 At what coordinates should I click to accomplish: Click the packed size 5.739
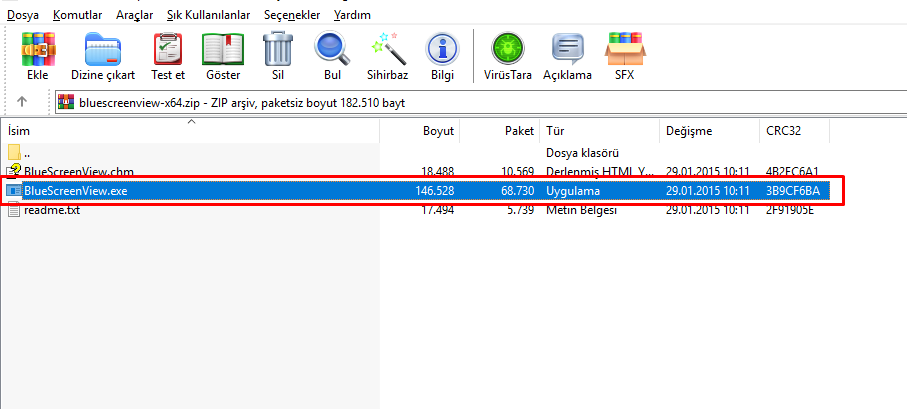(x=521, y=210)
